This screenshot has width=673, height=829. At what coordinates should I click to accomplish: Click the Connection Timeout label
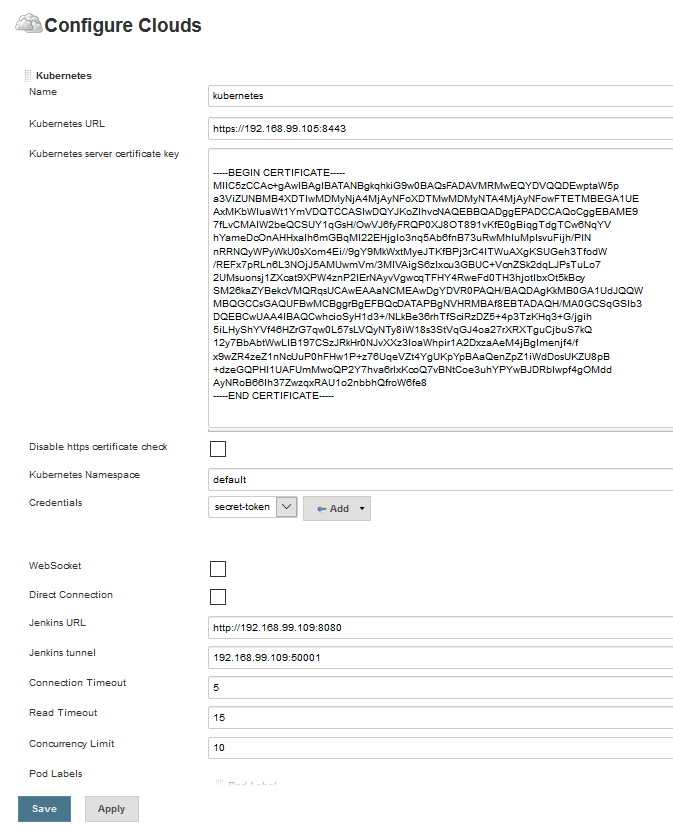click(x=78, y=683)
